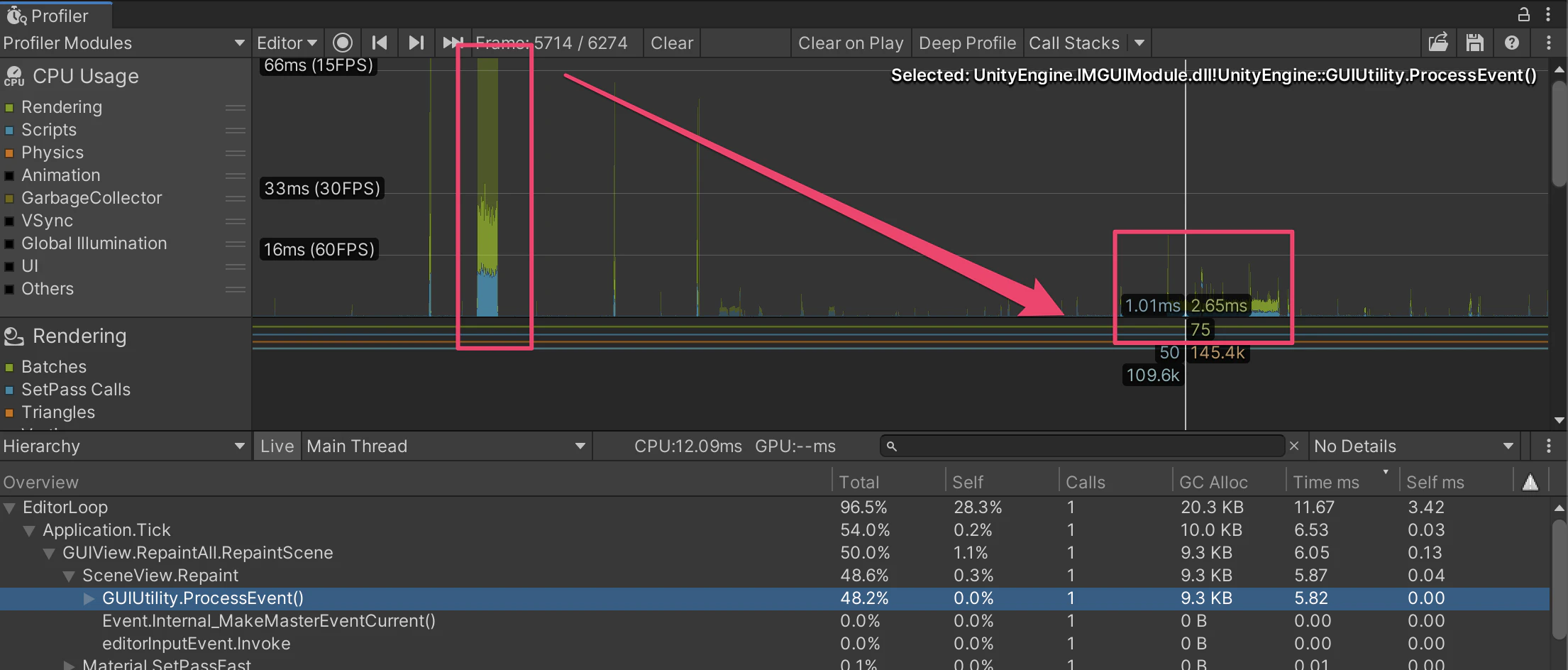Collapse GUIView.RepaintAll.RepaintScene row
1568x670 pixels.
point(49,554)
